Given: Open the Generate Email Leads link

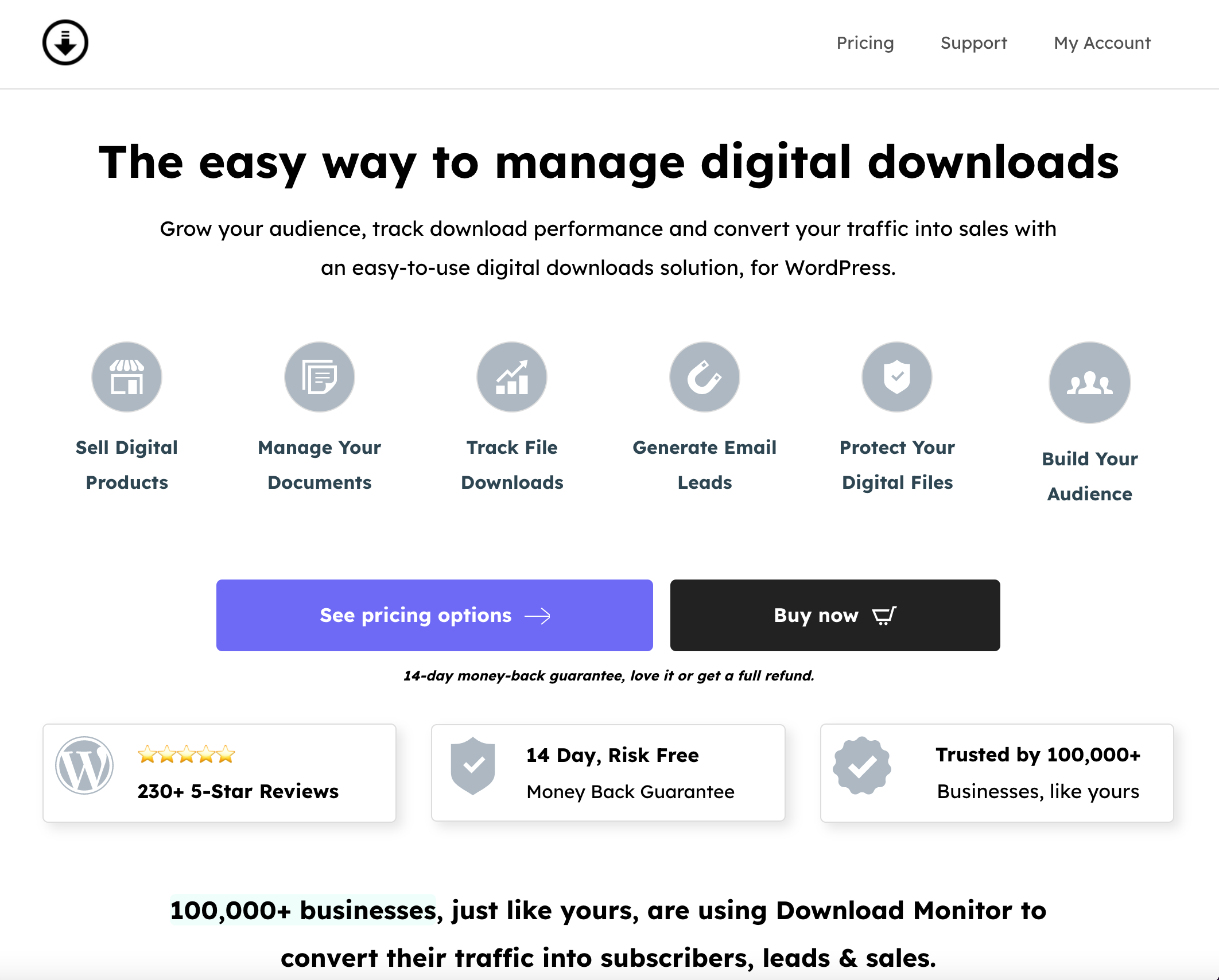Looking at the screenshot, I should click(x=705, y=465).
